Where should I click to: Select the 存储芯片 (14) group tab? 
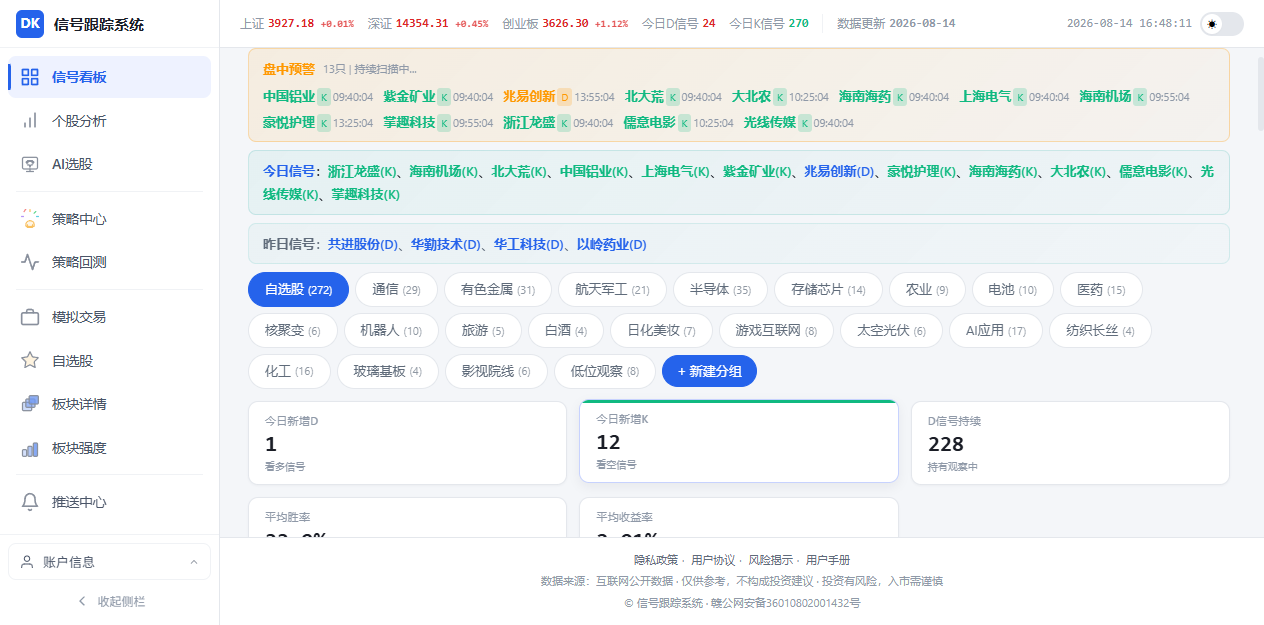(x=828, y=290)
